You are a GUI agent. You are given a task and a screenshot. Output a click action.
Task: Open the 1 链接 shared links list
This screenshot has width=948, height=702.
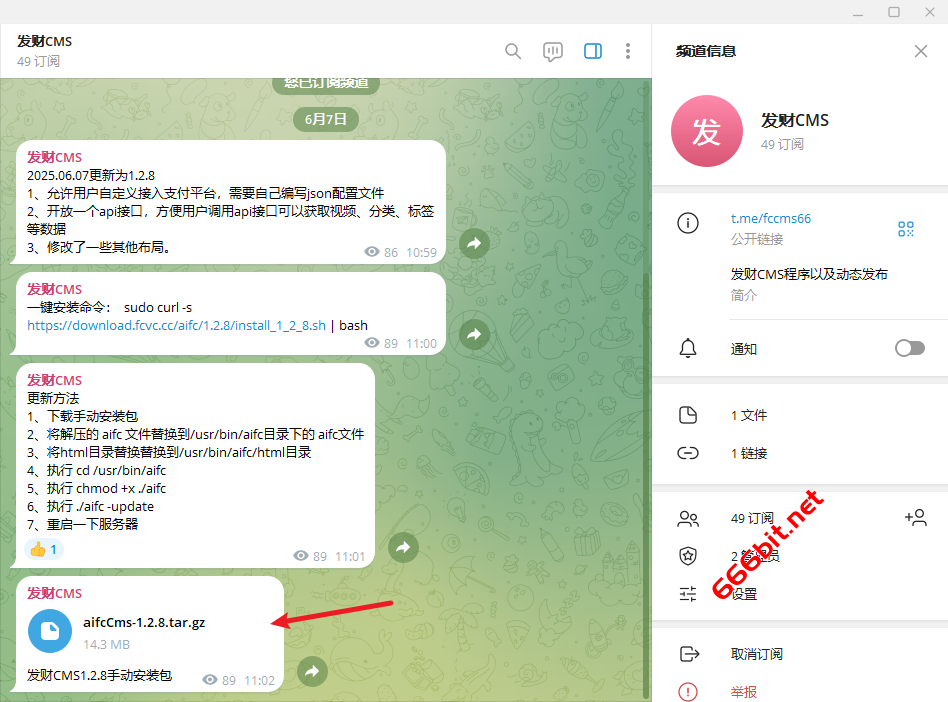[x=800, y=453]
